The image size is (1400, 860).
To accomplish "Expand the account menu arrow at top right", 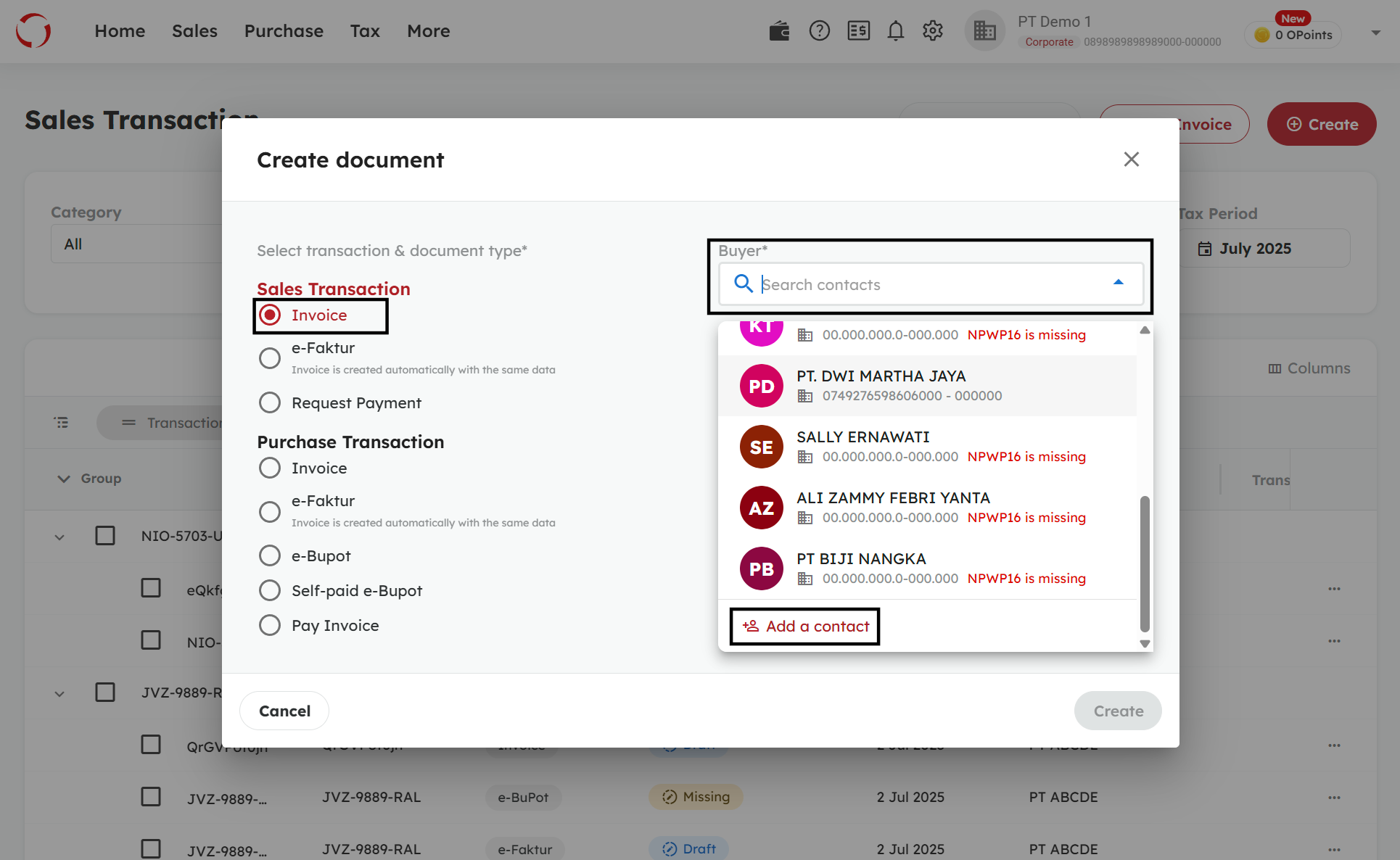I will coord(1375,33).
